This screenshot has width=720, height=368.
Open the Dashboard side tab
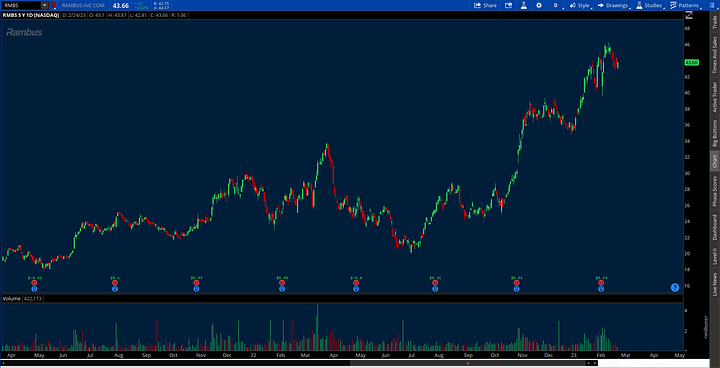[714, 227]
